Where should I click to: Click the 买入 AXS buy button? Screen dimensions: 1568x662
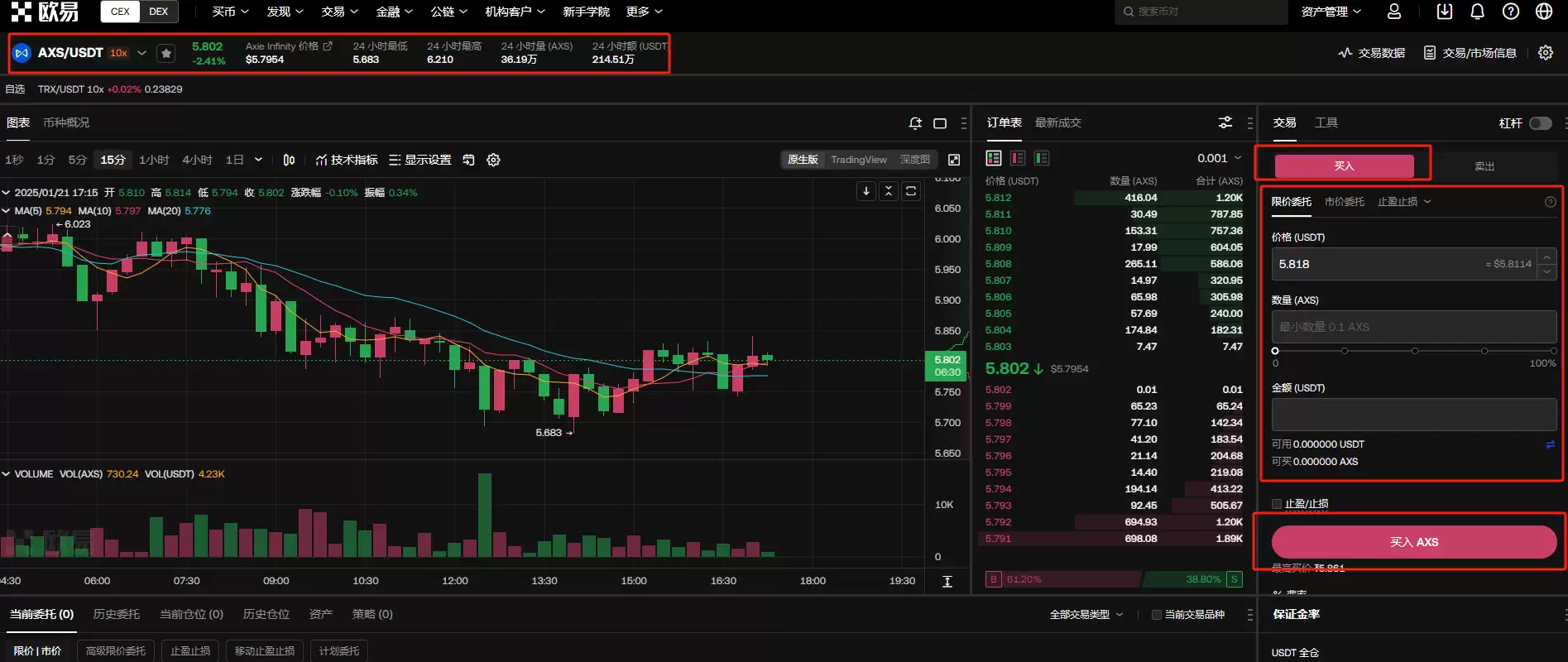pos(1413,542)
